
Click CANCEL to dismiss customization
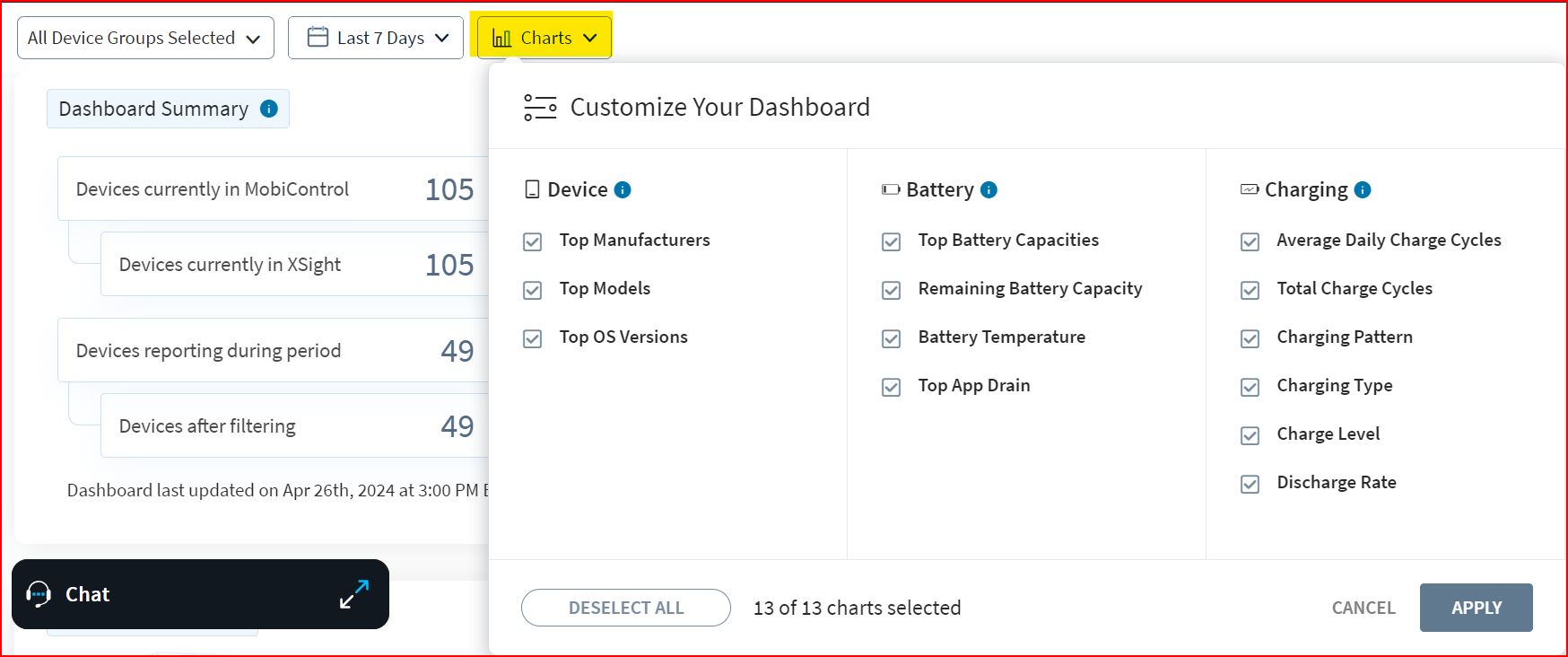[1363, 608]
